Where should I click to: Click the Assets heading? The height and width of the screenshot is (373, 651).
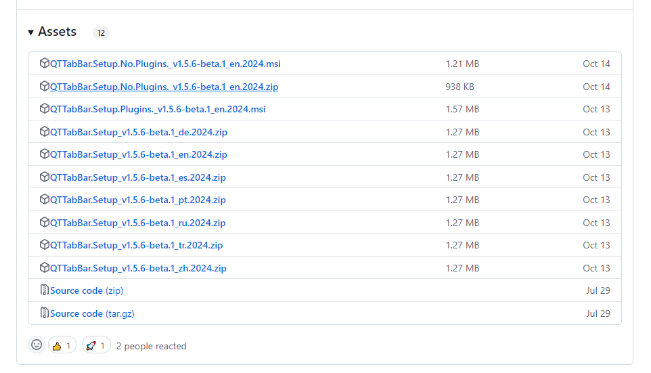(57, 32)
